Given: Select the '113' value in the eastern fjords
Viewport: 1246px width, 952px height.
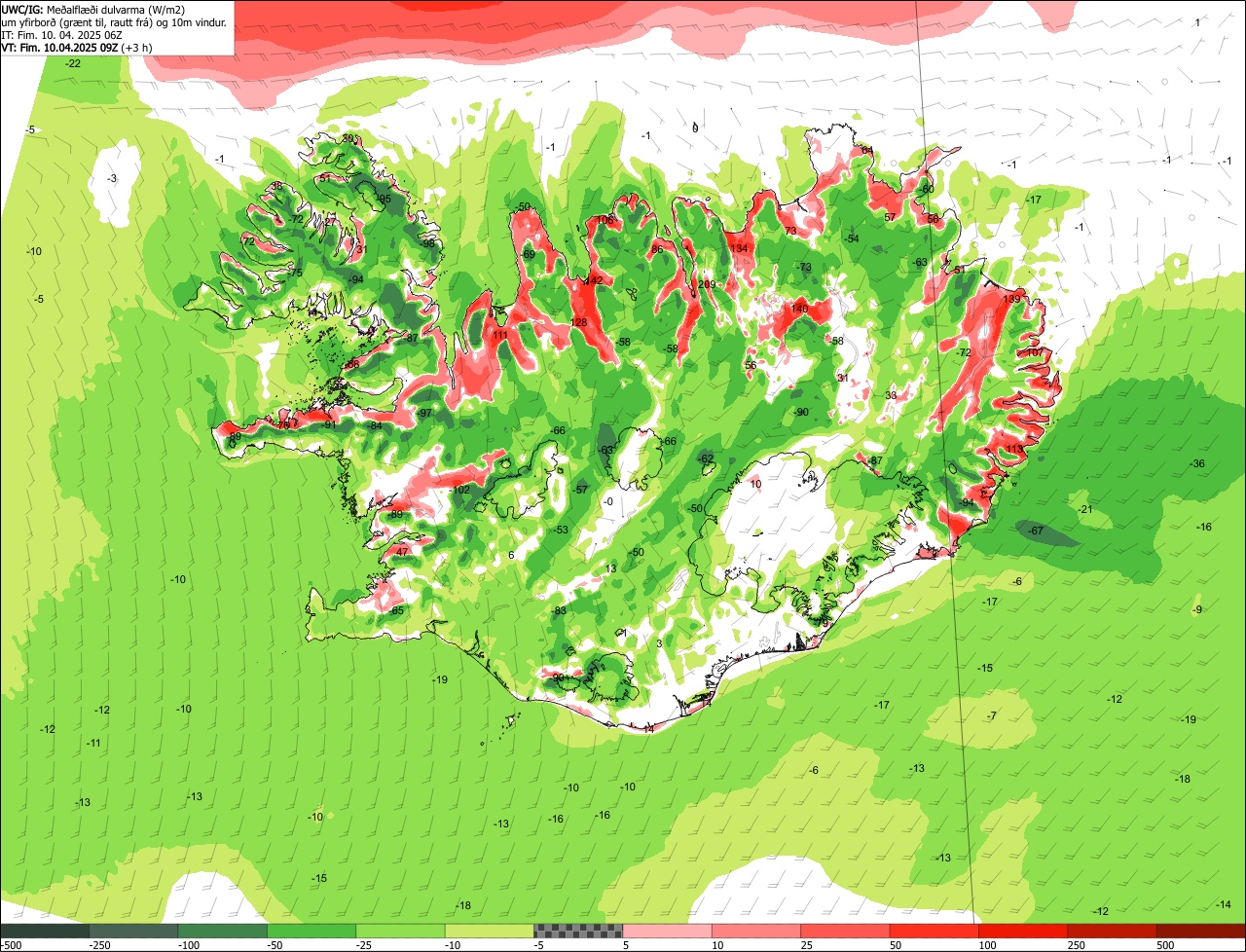Looking at the screenshot, I should pos(1015,449).
